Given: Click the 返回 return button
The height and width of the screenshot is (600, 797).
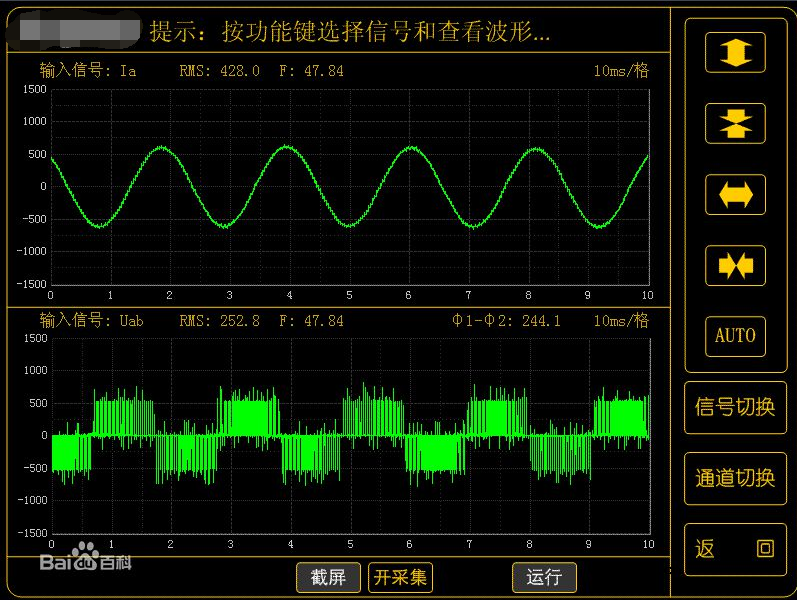Looking at the screenshot, I should click(x=735, y=549).
